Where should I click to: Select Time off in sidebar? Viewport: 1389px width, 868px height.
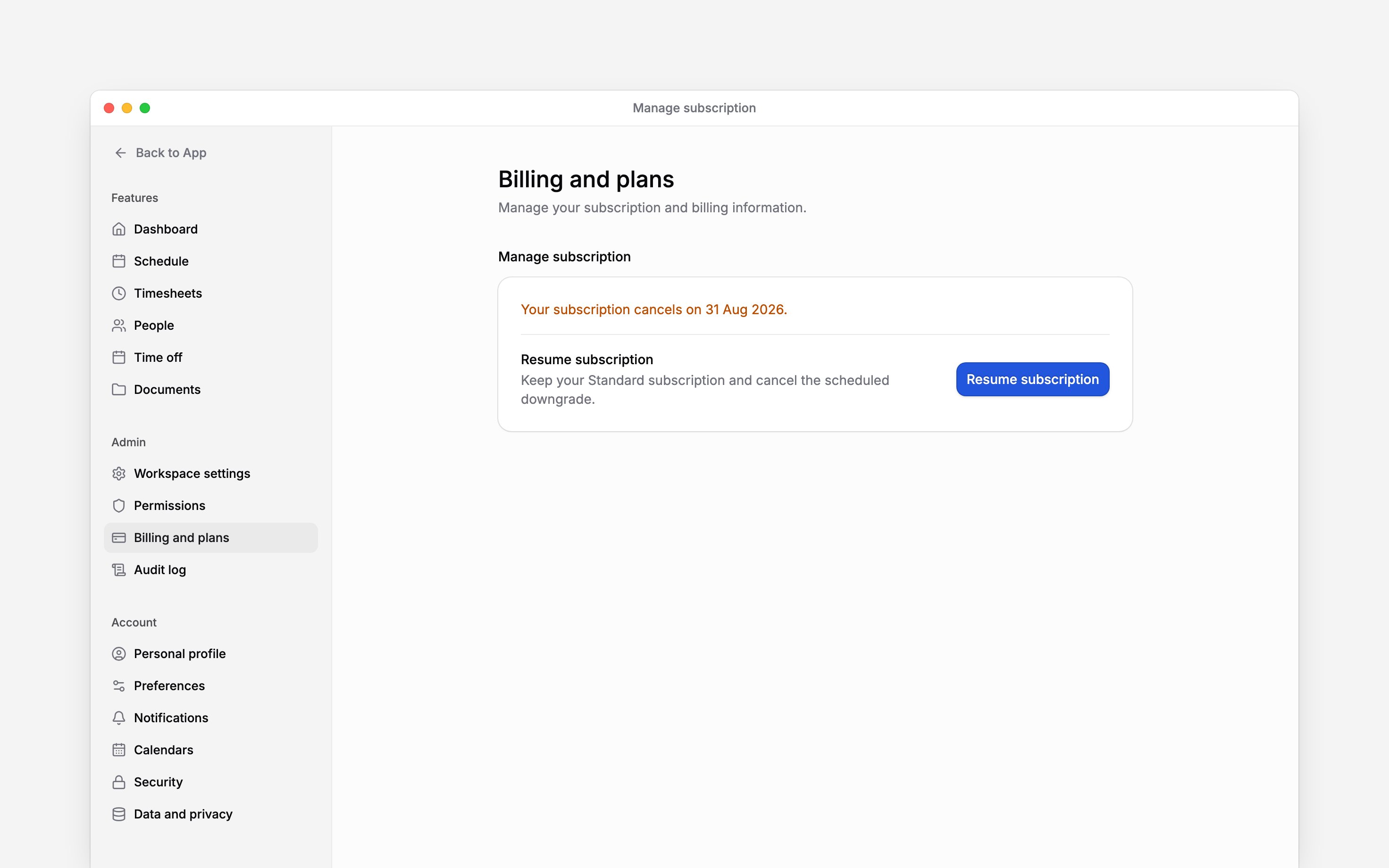210,358
